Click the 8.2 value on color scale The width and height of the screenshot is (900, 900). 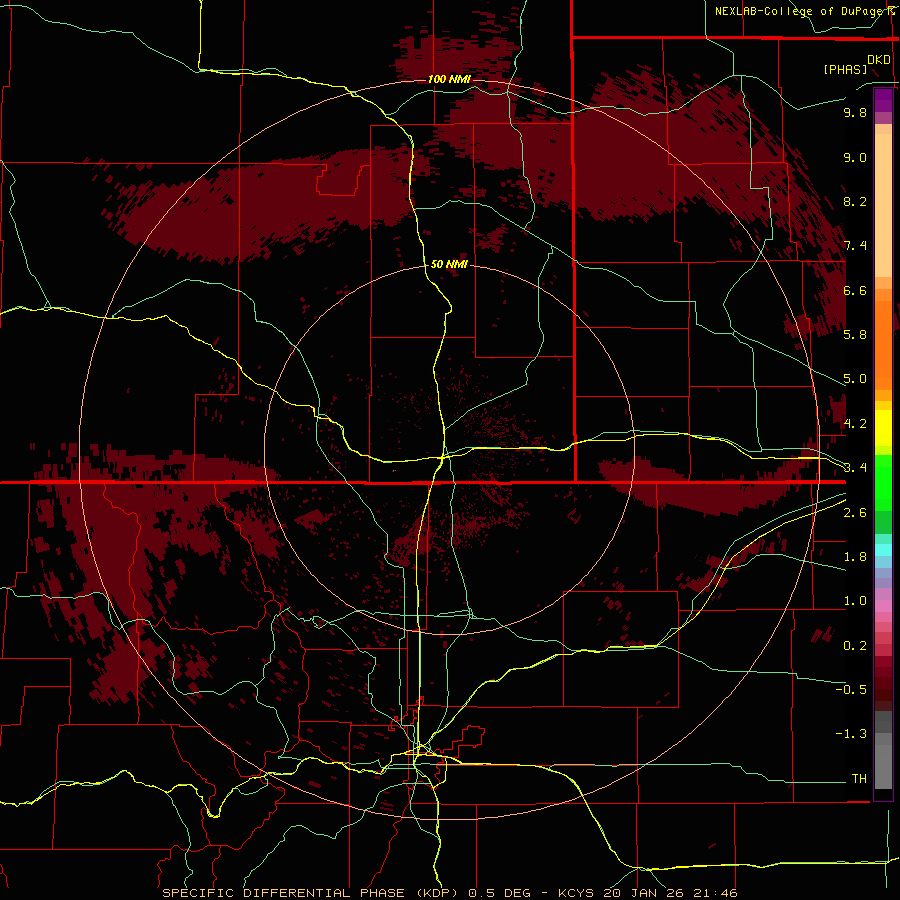(855, 201)
